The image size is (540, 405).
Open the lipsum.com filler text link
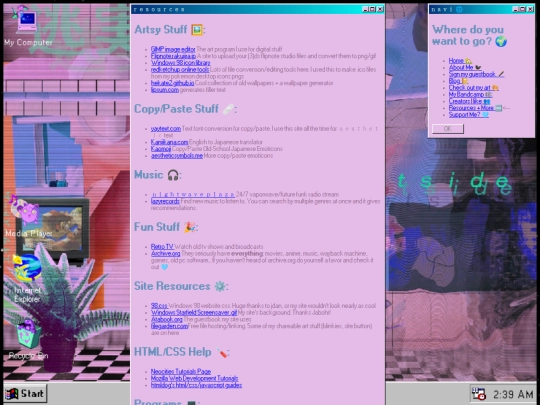165,90
